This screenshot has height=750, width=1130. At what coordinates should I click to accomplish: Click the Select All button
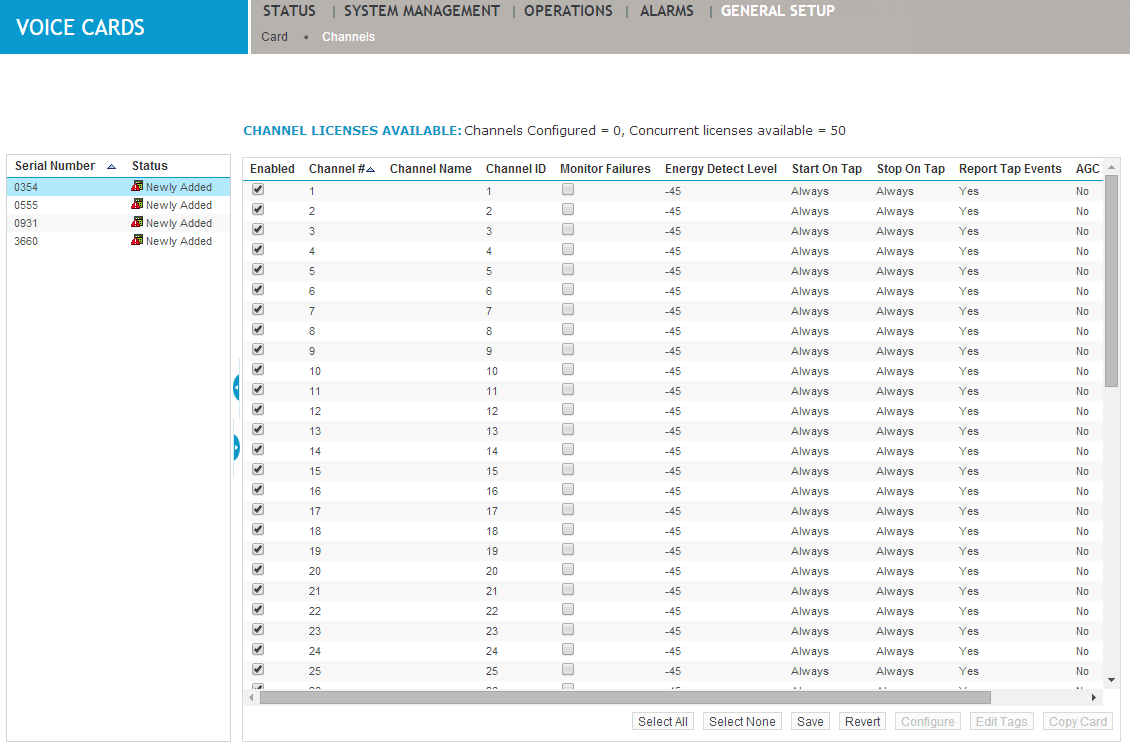[x=662, y=721]
